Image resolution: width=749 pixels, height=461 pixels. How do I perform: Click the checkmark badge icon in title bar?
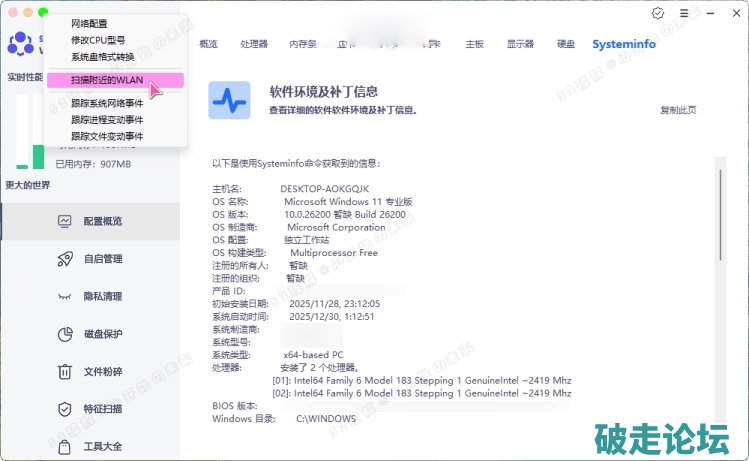click(x=657, y=14)
